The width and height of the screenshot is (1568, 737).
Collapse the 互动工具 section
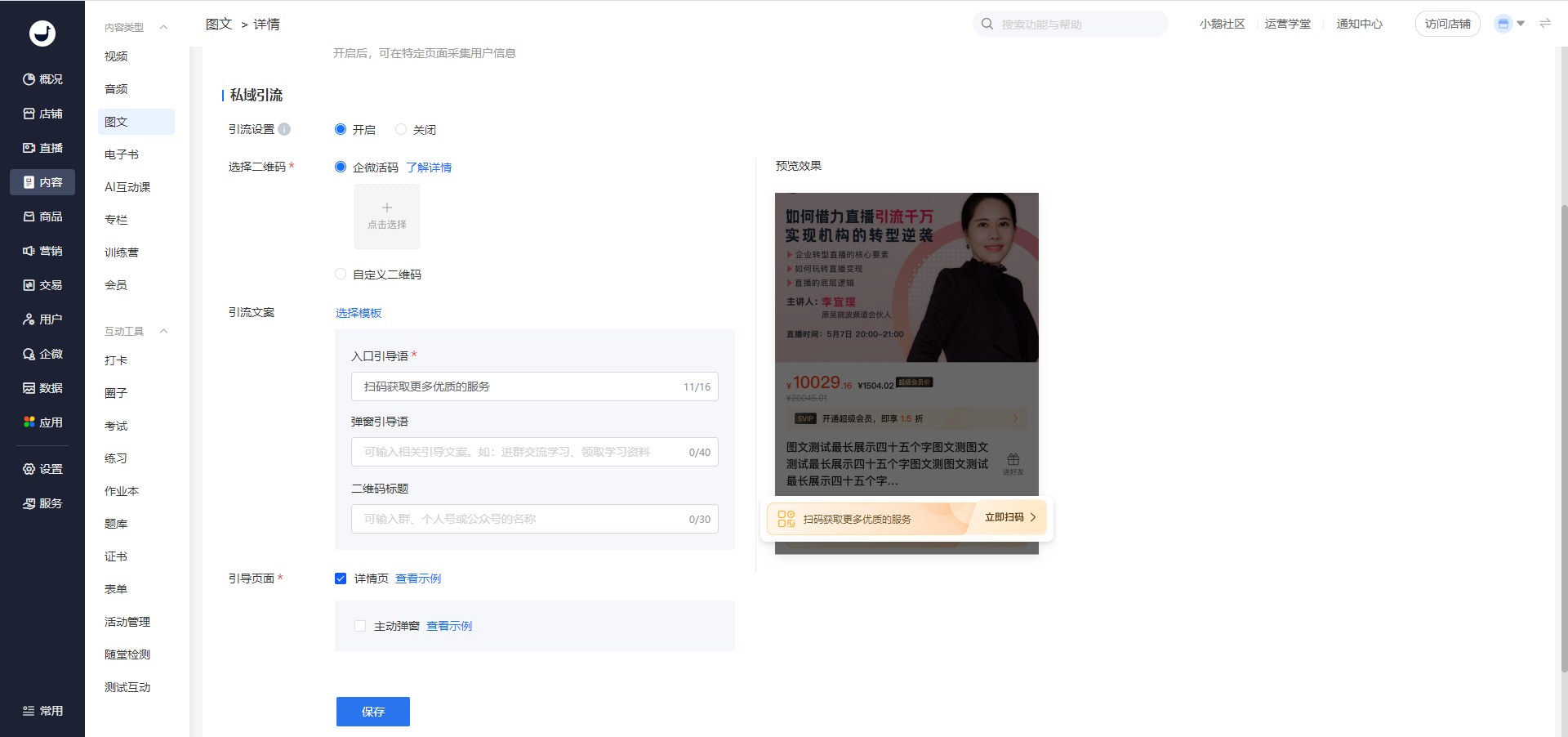(163, 331)
